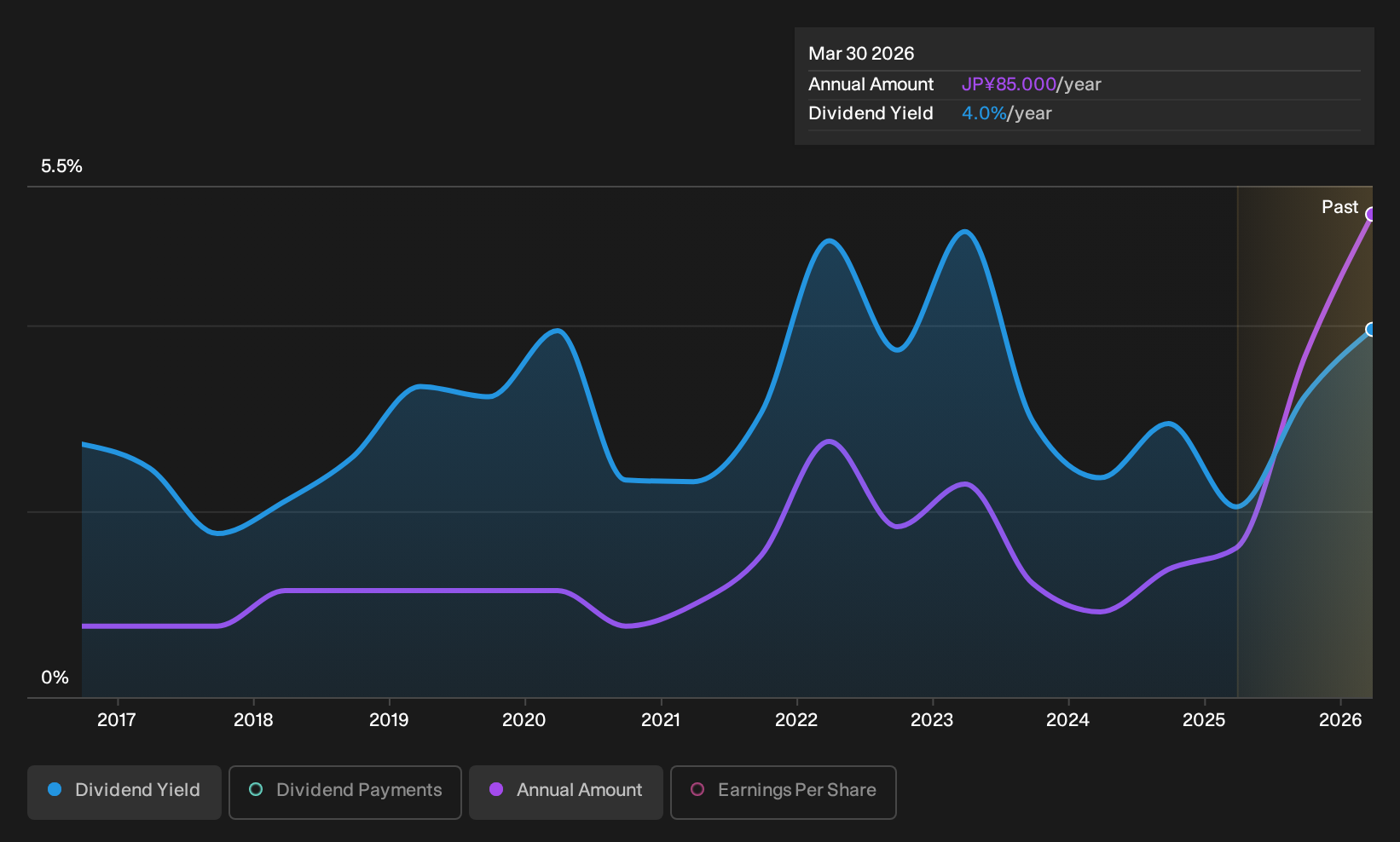Toggle the Dividend Yield legend button

pyautogui.click(x=124, y=793)
